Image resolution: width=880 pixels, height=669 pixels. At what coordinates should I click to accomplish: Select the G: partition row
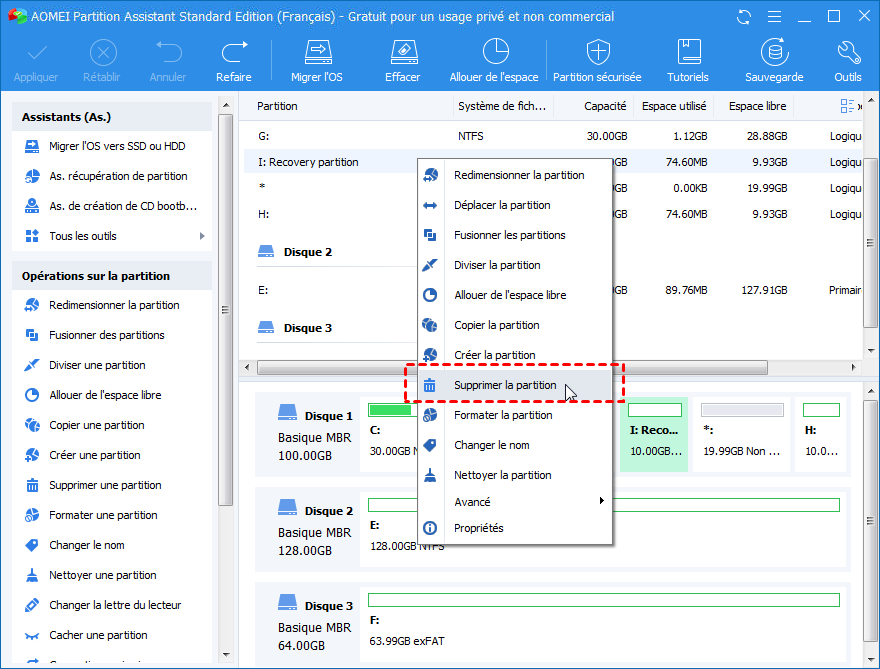[x=553, y=136]
